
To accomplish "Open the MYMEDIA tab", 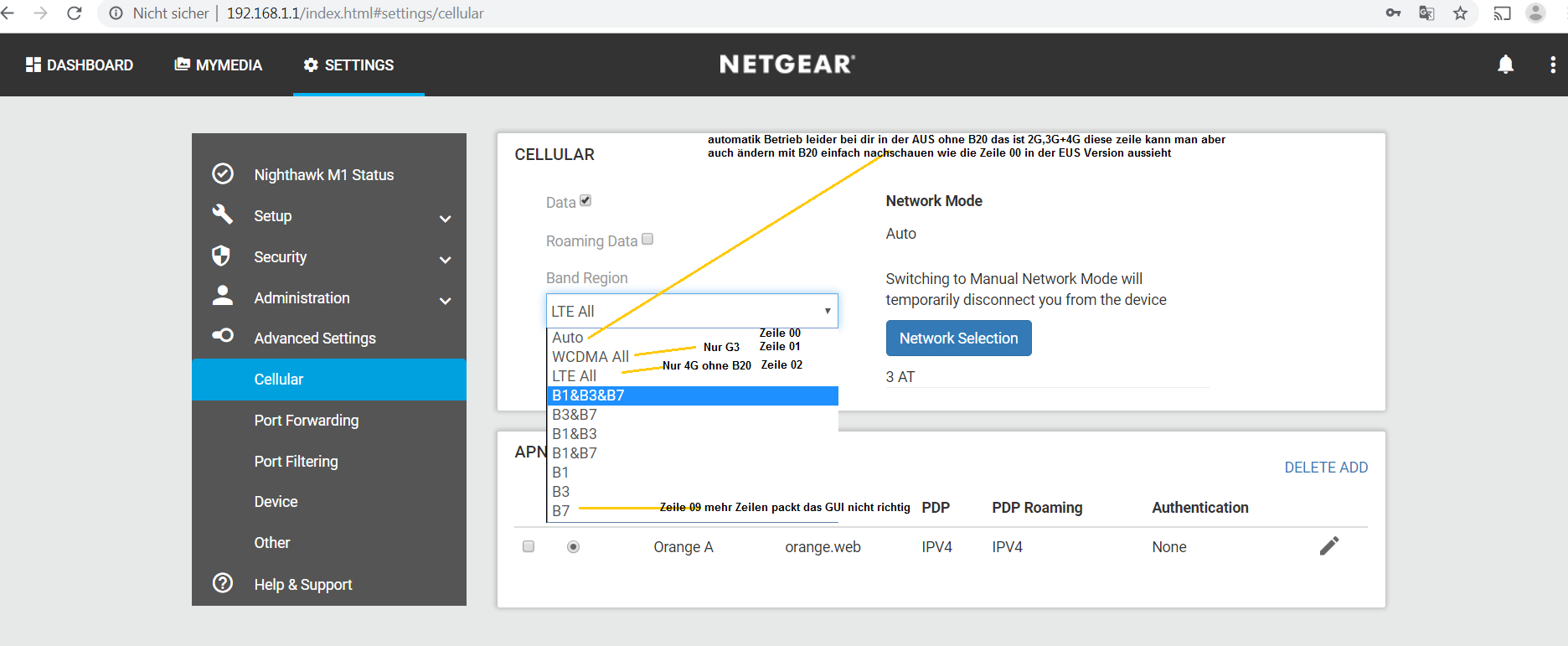I will [218, 65].
